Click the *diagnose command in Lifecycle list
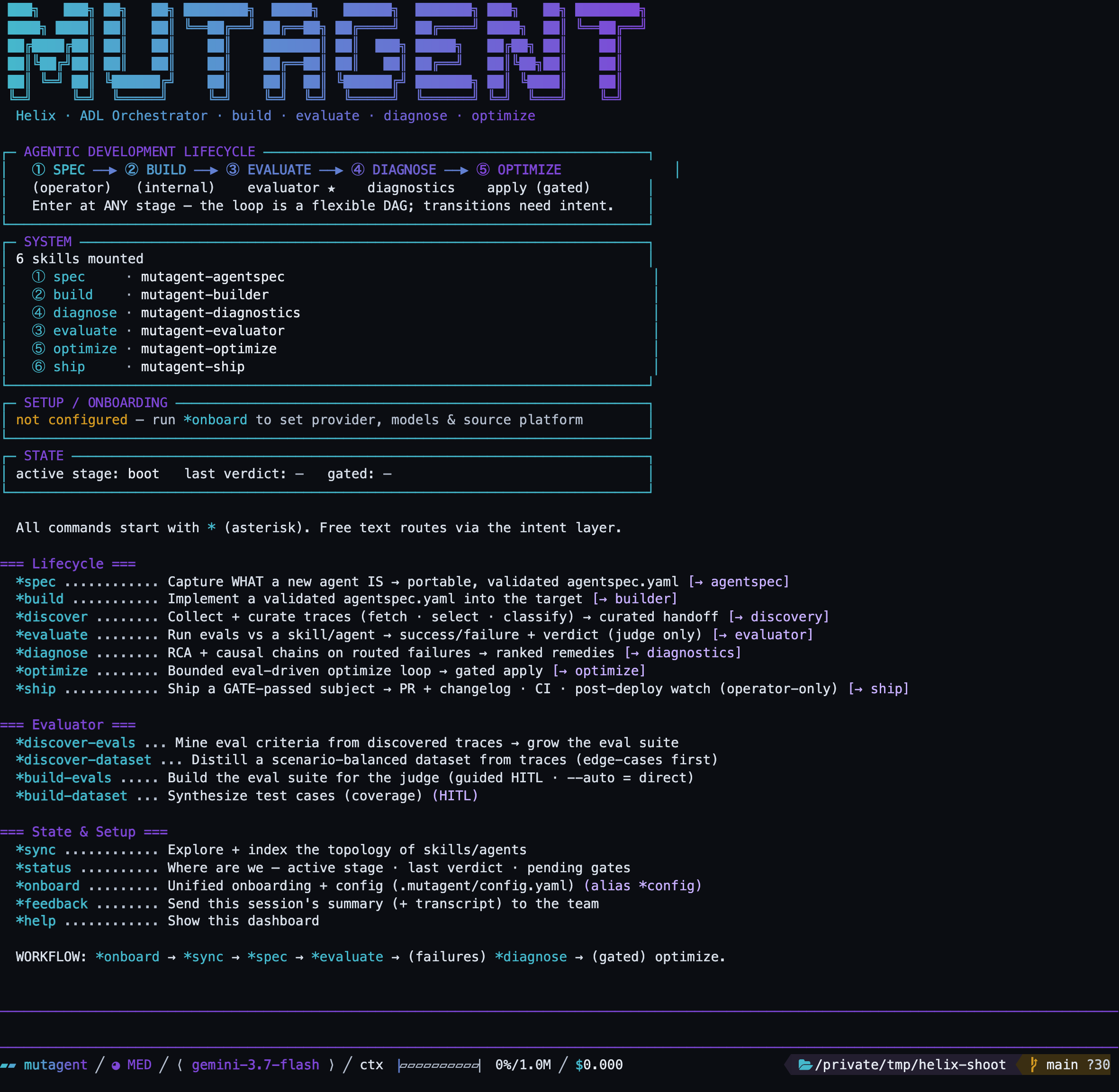 (x=52, y=653)
